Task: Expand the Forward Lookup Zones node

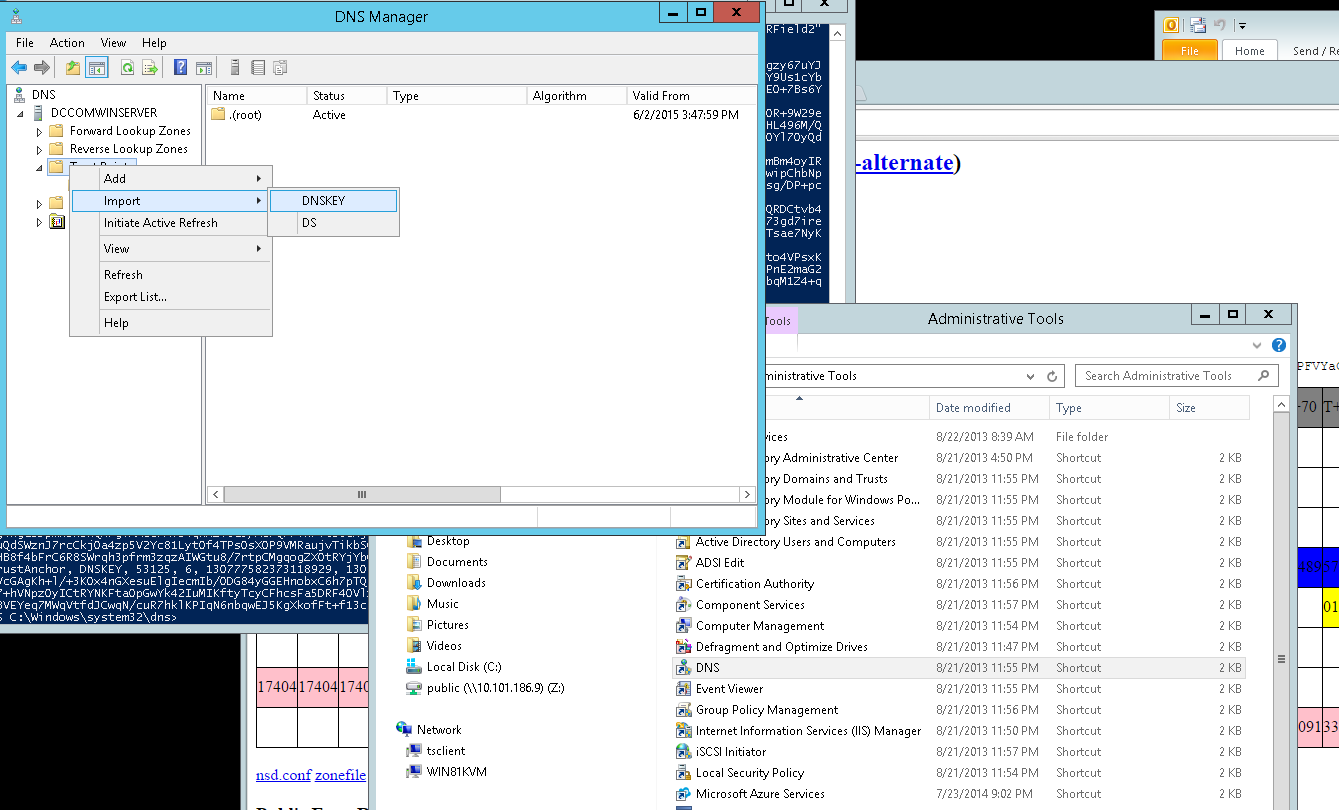Action: coord(39,131)
